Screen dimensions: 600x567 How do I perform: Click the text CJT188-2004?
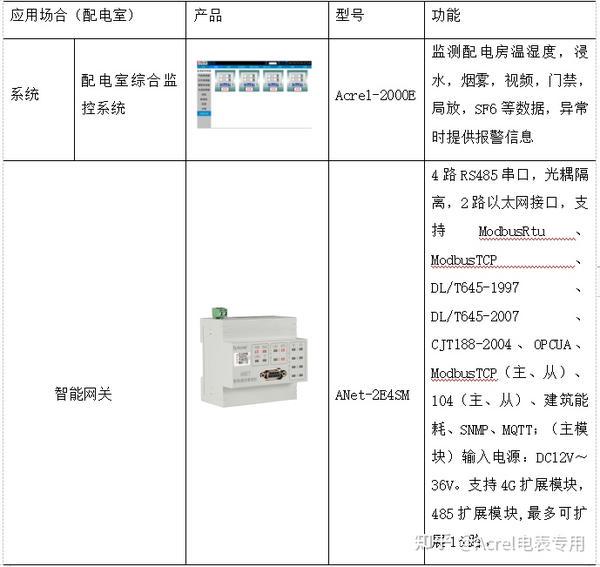(x=471, y=345)
